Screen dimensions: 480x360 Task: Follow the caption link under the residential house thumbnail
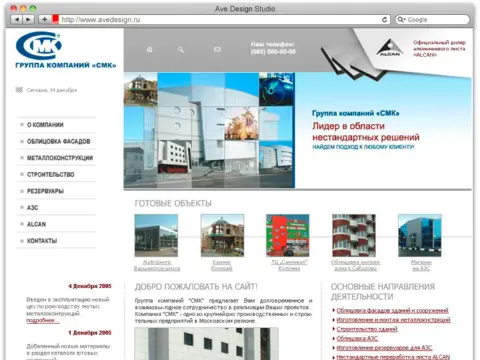(355, 265)
